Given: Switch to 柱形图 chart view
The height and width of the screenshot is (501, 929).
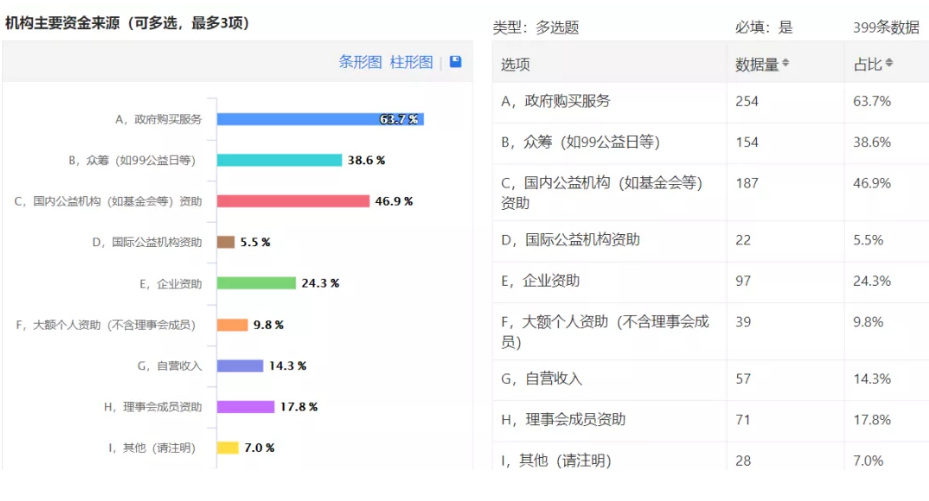Looking at the screenshot, I should pyautogui.click(x=411, y=62).
